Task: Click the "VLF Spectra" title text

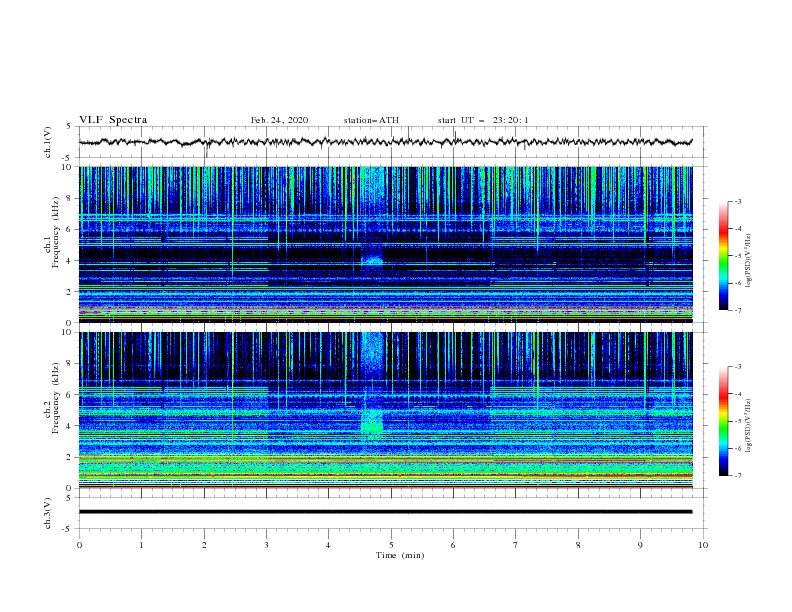Action: 113,120
